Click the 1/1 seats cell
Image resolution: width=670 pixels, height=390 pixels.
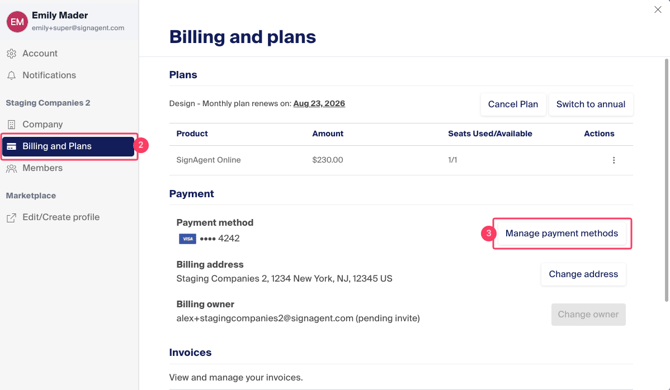(453, 160)
